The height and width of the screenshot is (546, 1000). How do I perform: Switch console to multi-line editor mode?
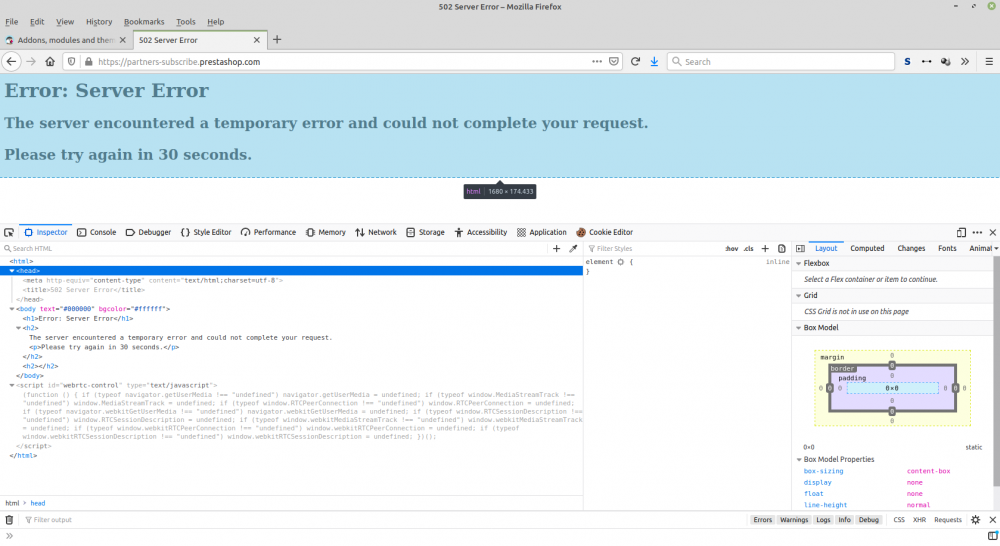click(992, 536)
